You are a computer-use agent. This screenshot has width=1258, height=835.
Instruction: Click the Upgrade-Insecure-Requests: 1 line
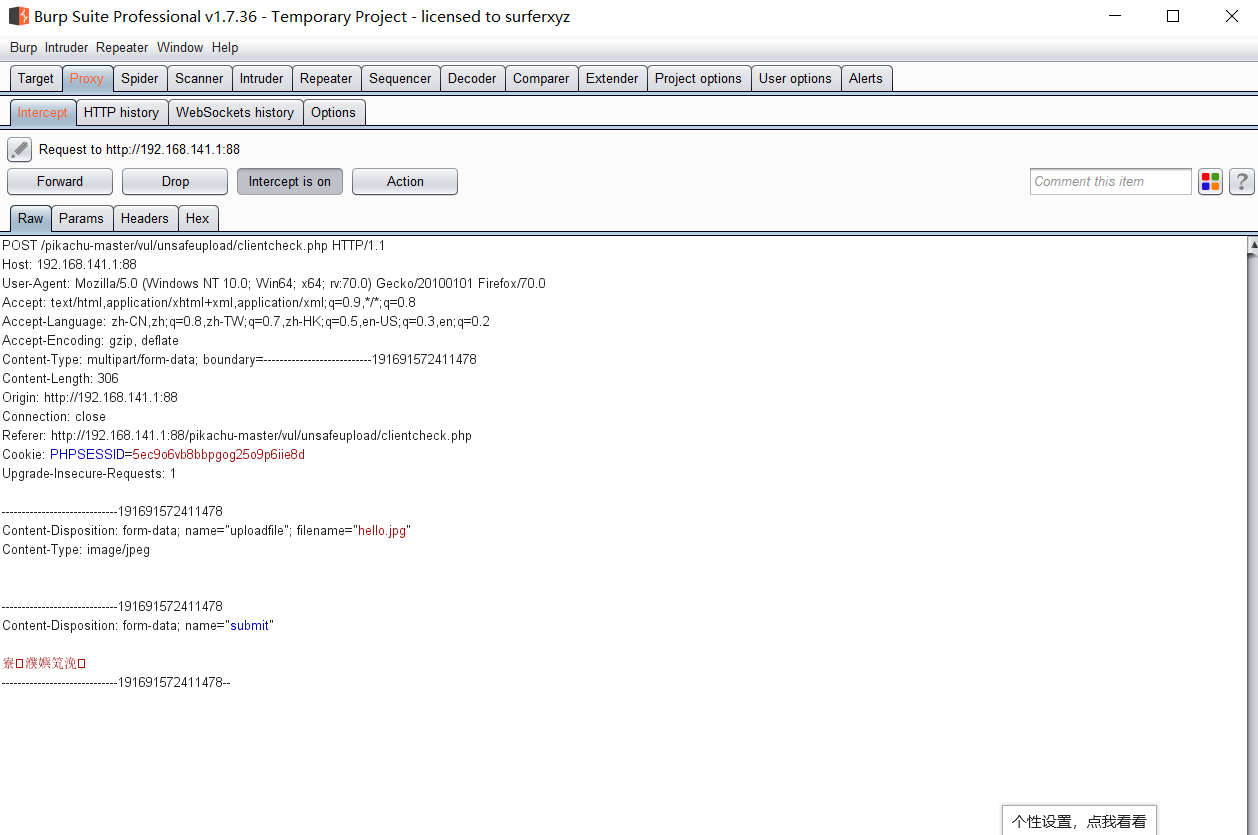click(x=89, y=473)
